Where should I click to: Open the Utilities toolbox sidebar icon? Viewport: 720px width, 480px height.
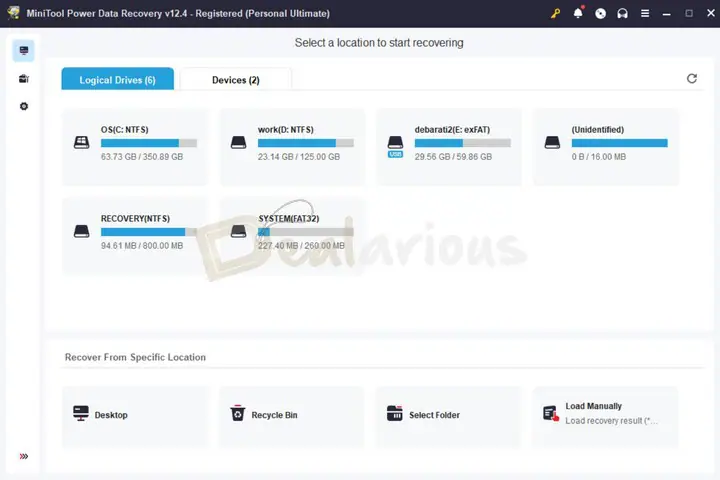[x=24, y=79]
